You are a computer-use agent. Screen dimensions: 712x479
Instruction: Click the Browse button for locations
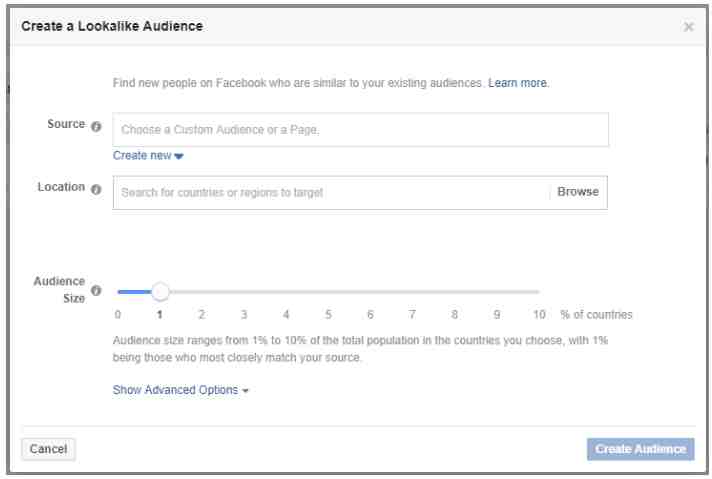coord(578,192)
